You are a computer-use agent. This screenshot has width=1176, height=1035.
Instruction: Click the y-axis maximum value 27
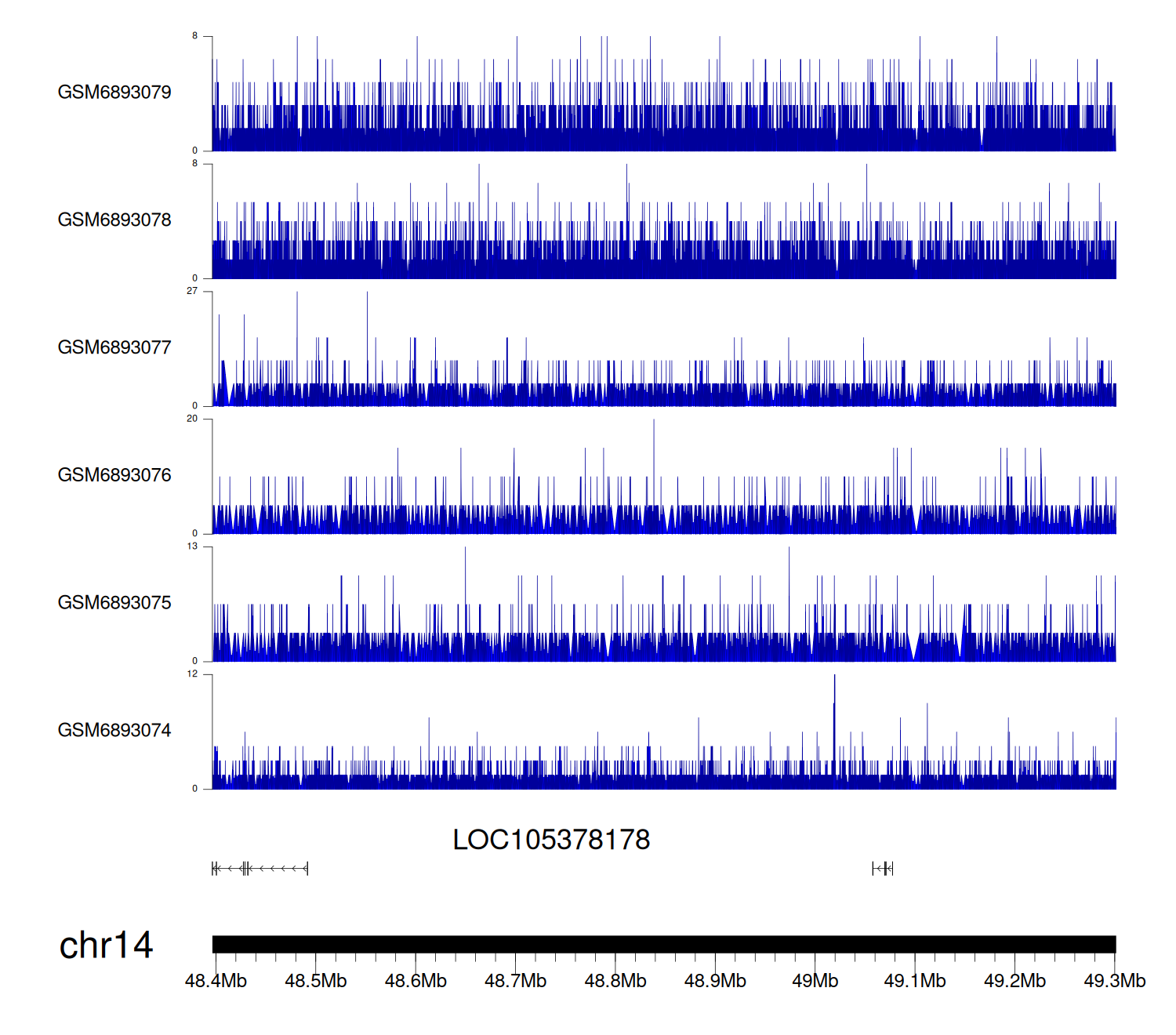tap(192, 291)
